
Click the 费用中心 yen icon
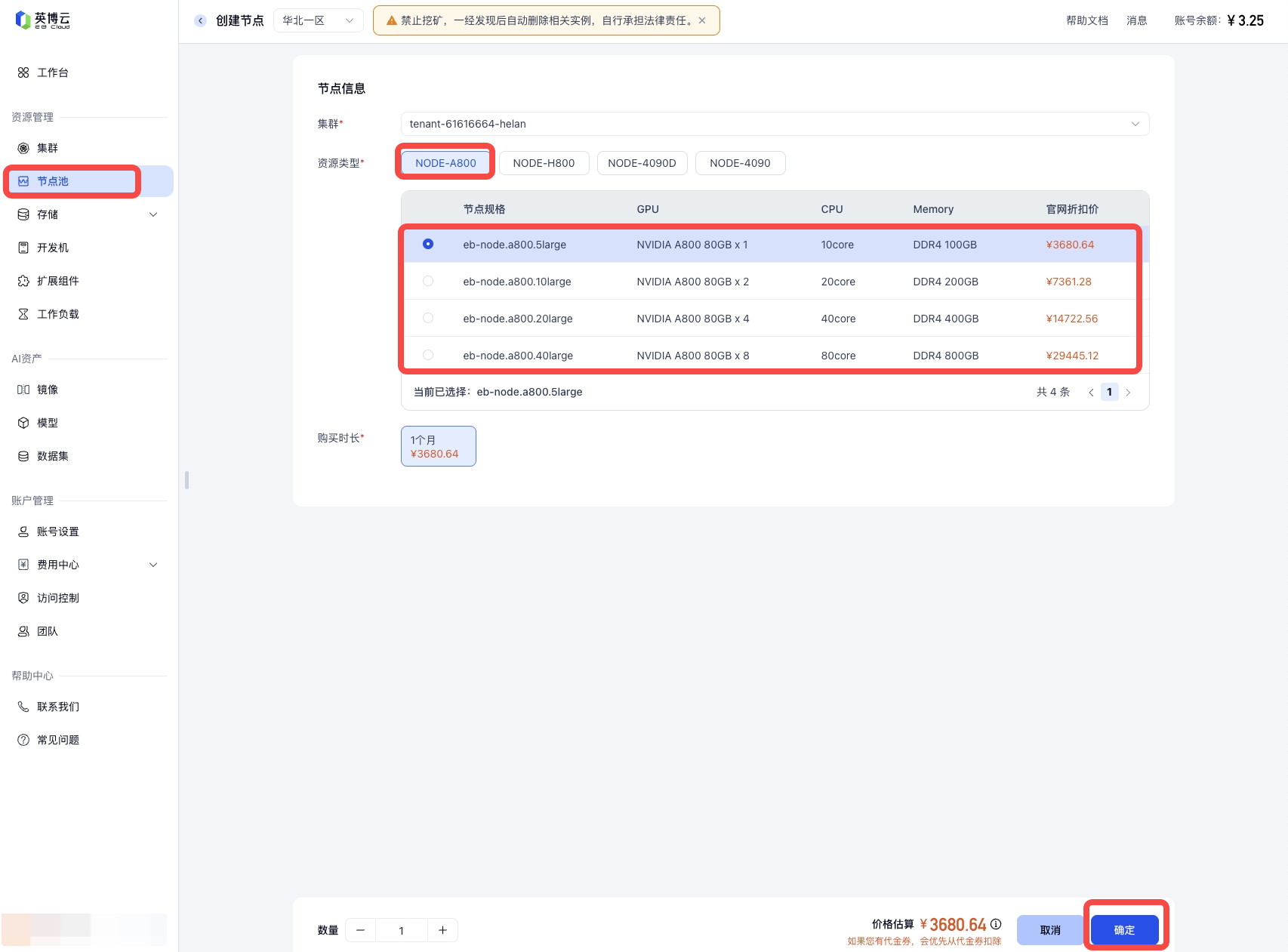tap(23, 565)
